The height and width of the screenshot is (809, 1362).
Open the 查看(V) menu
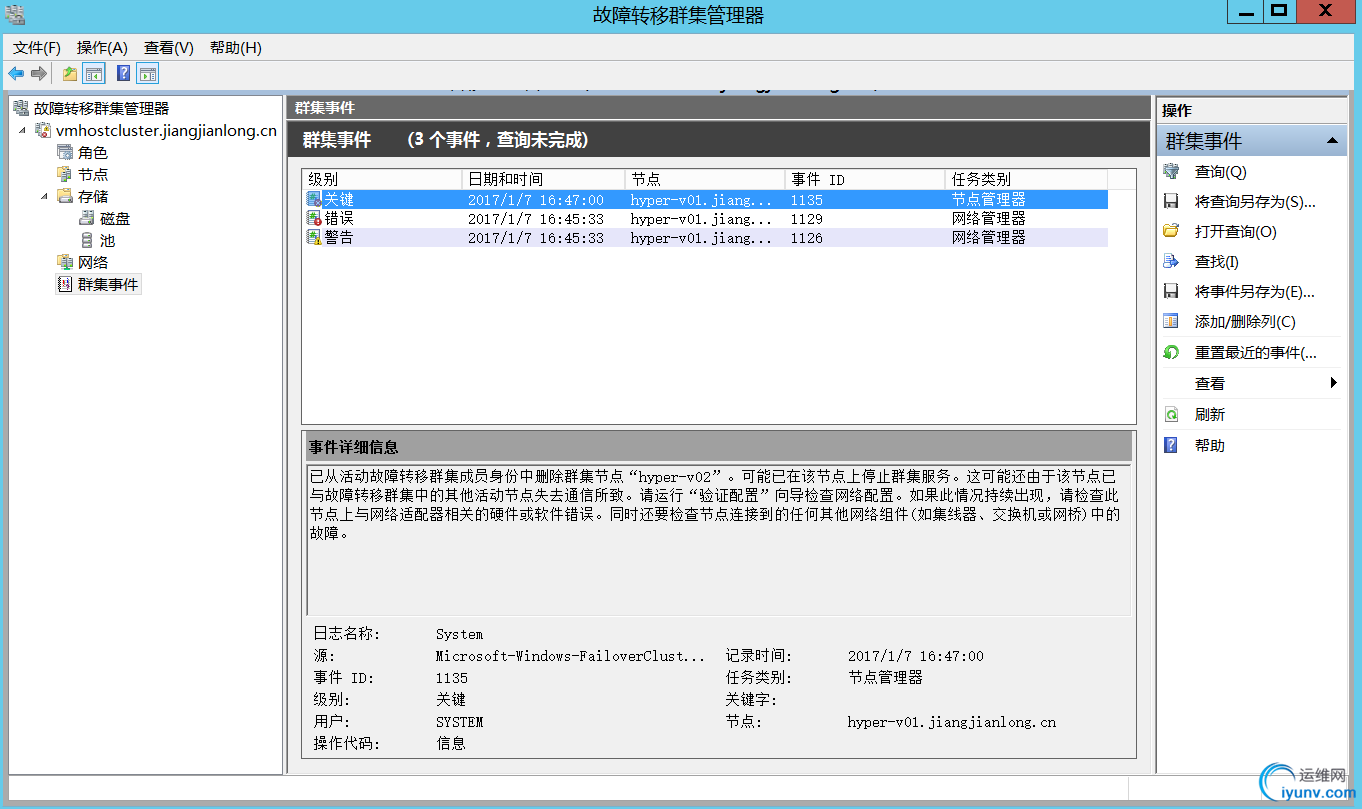(x=168, y=47)
